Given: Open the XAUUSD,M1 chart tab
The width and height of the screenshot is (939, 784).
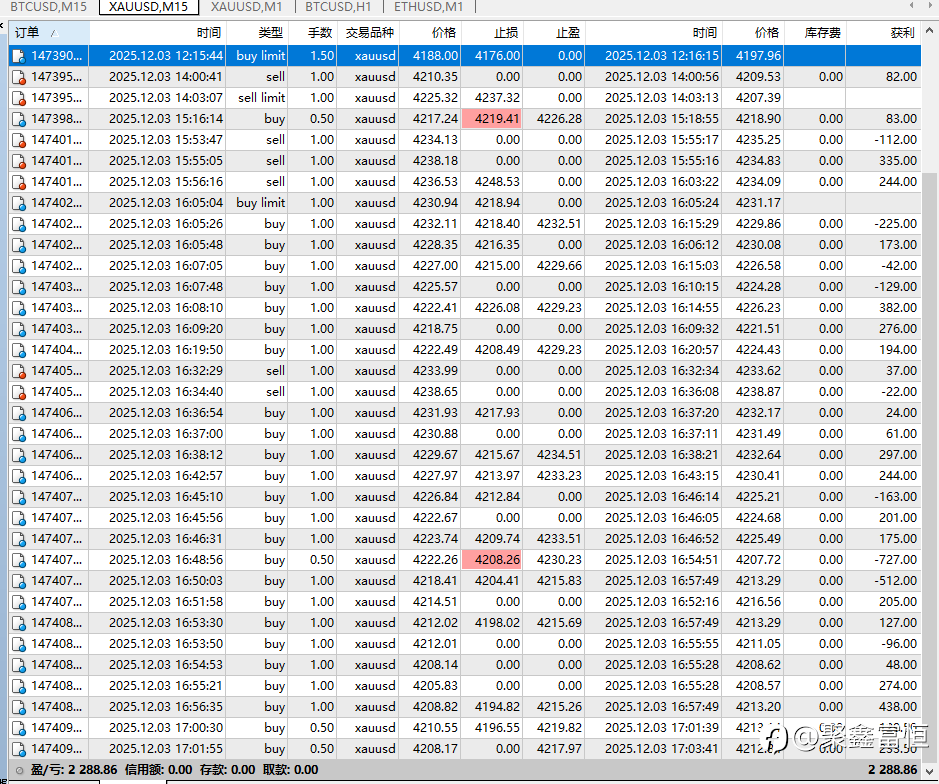Looking at the screenshot, I should 246,7.
